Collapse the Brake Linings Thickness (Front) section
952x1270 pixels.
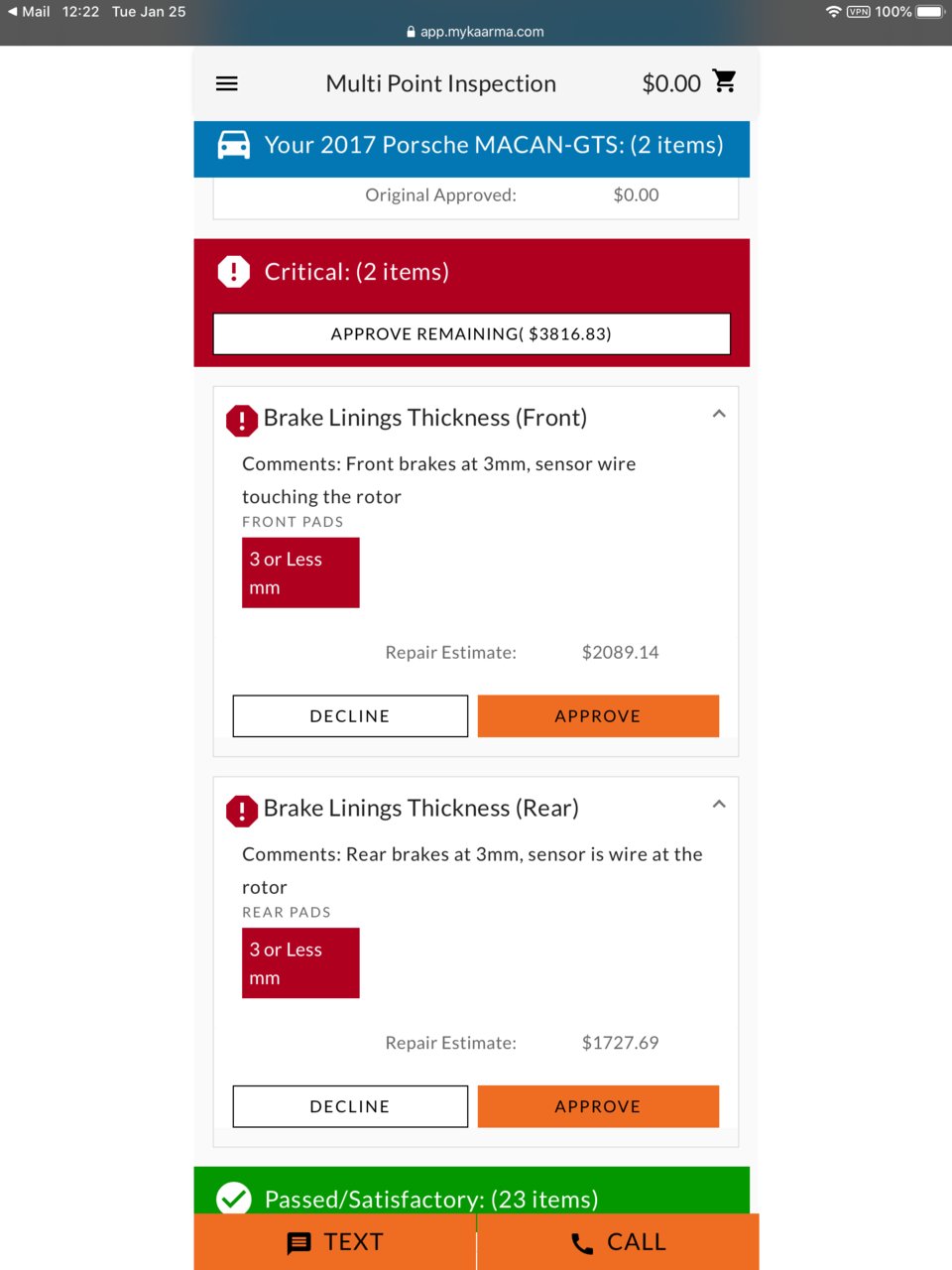pos(719,414)
